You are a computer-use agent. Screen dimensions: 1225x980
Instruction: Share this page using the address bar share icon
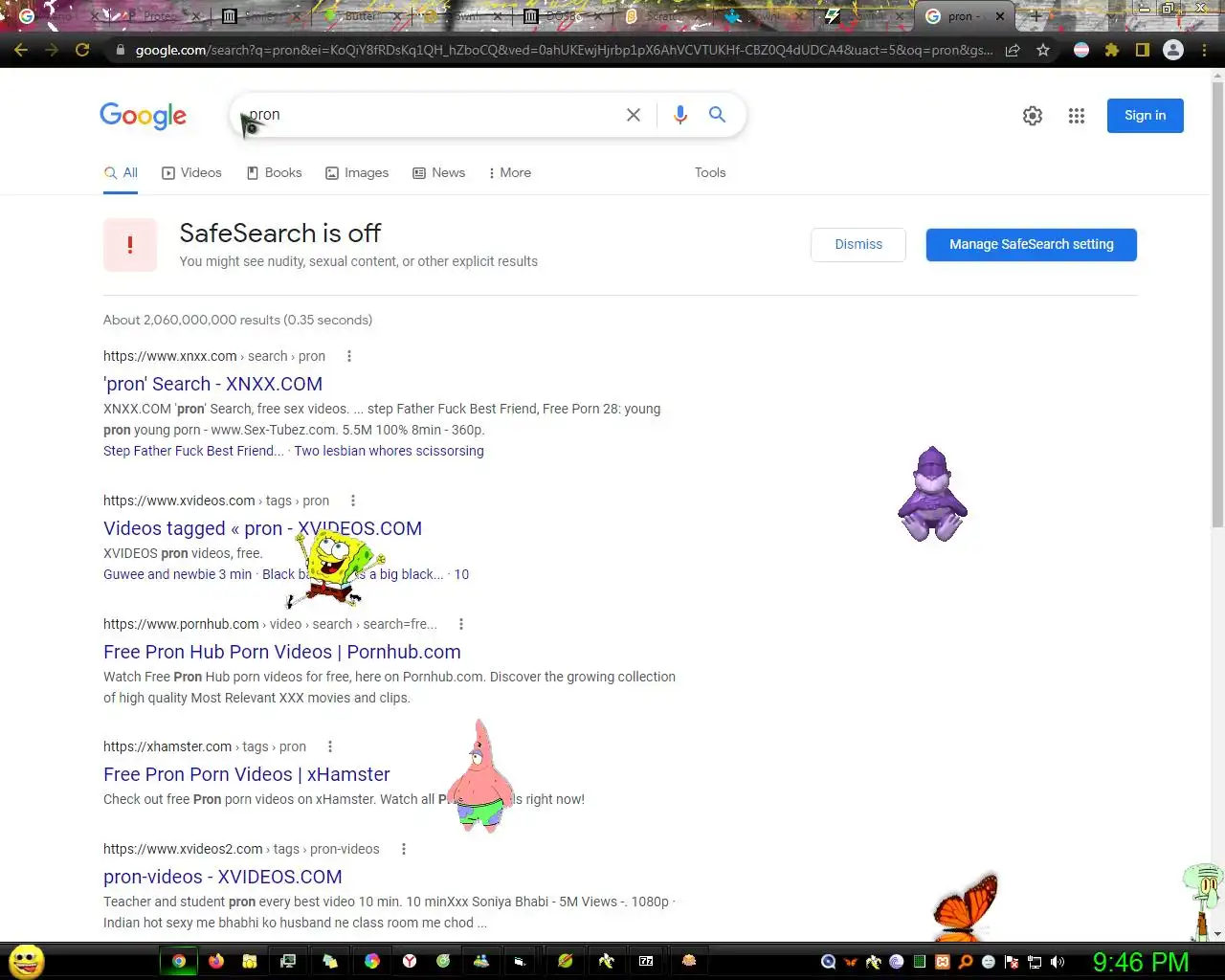coord(1013,50)
